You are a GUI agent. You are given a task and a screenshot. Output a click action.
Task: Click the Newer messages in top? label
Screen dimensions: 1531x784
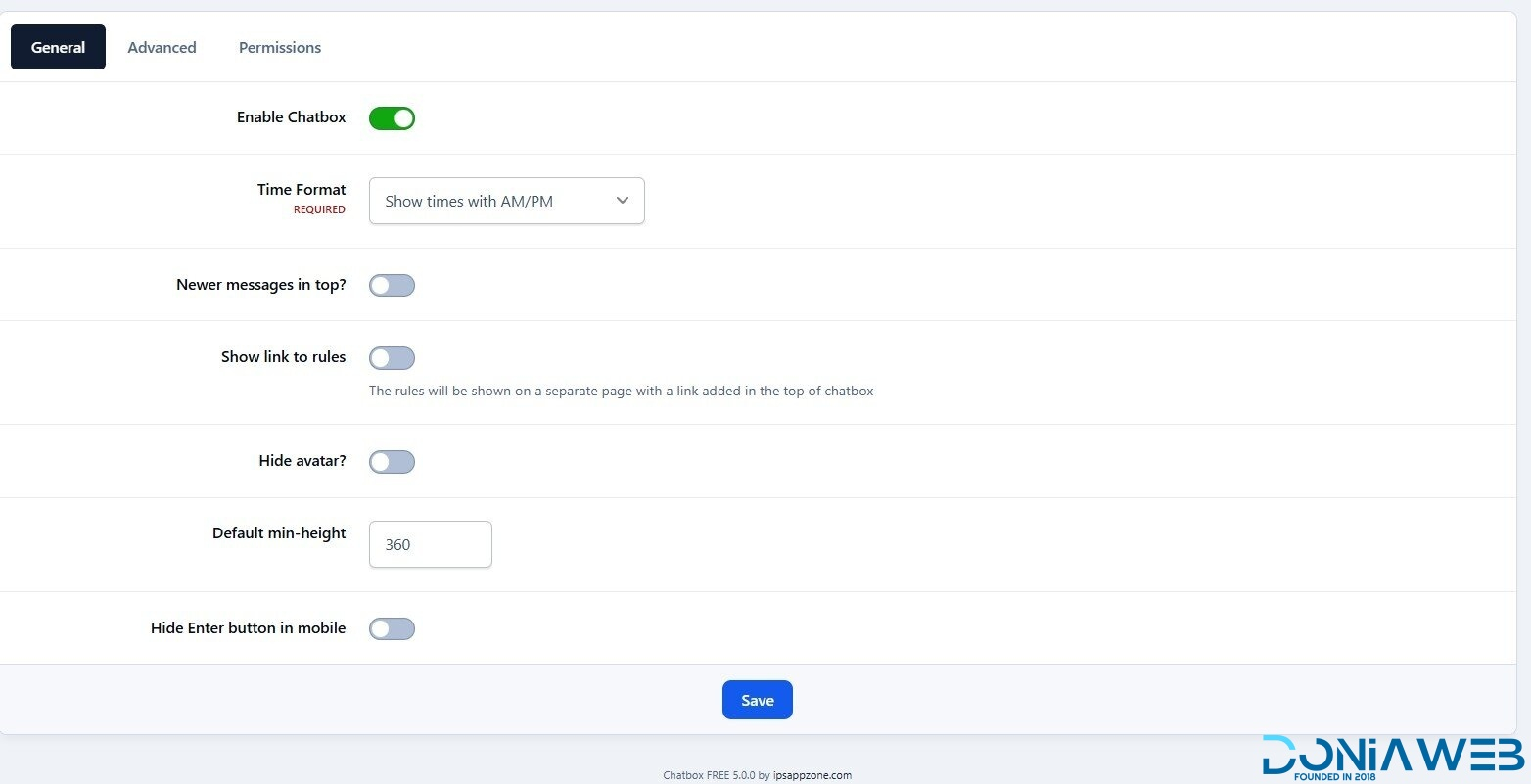tap(260, 285)
